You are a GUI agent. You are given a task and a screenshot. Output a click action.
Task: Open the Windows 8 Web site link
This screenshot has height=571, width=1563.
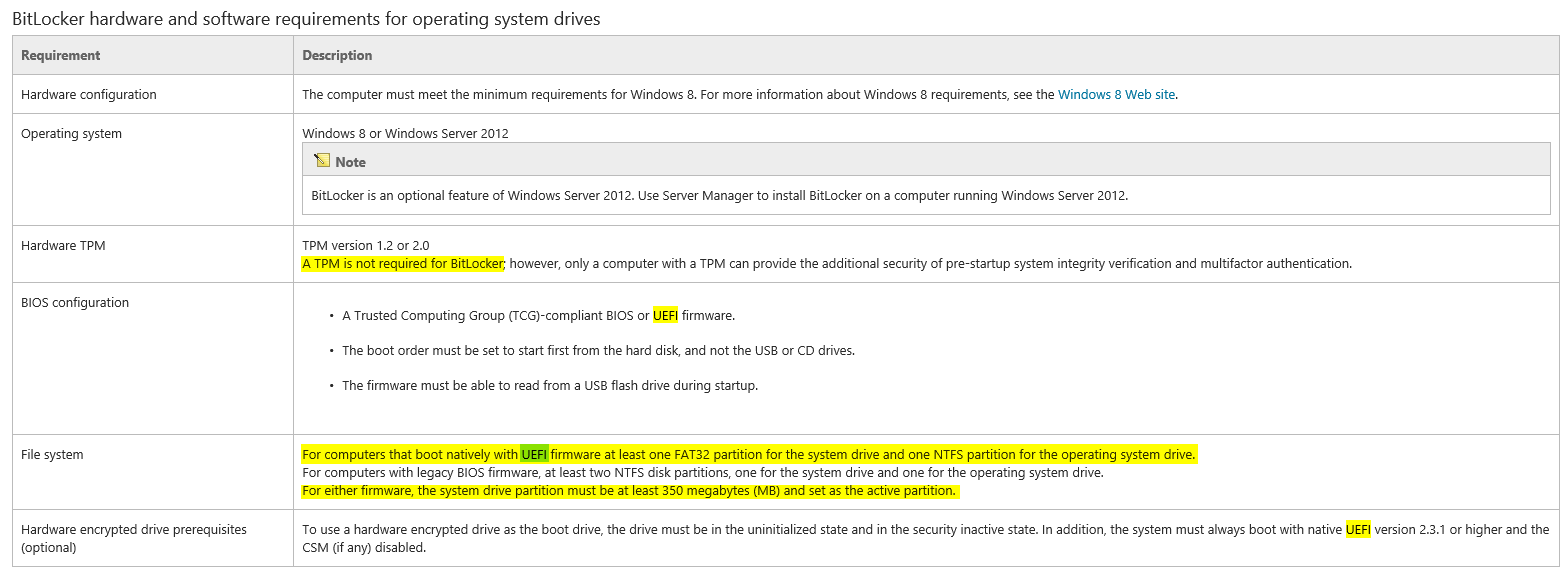[x=1116, y=95]
